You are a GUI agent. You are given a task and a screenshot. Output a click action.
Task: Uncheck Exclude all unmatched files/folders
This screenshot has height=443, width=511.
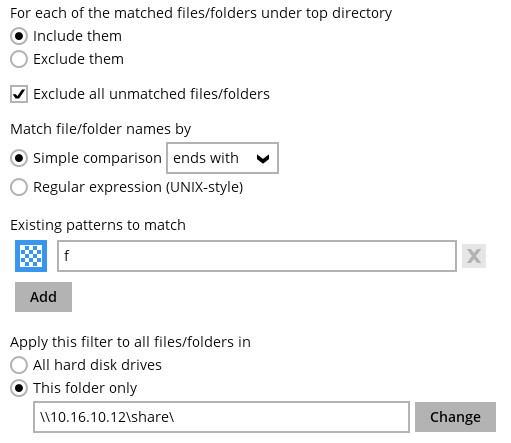point(19,94)
